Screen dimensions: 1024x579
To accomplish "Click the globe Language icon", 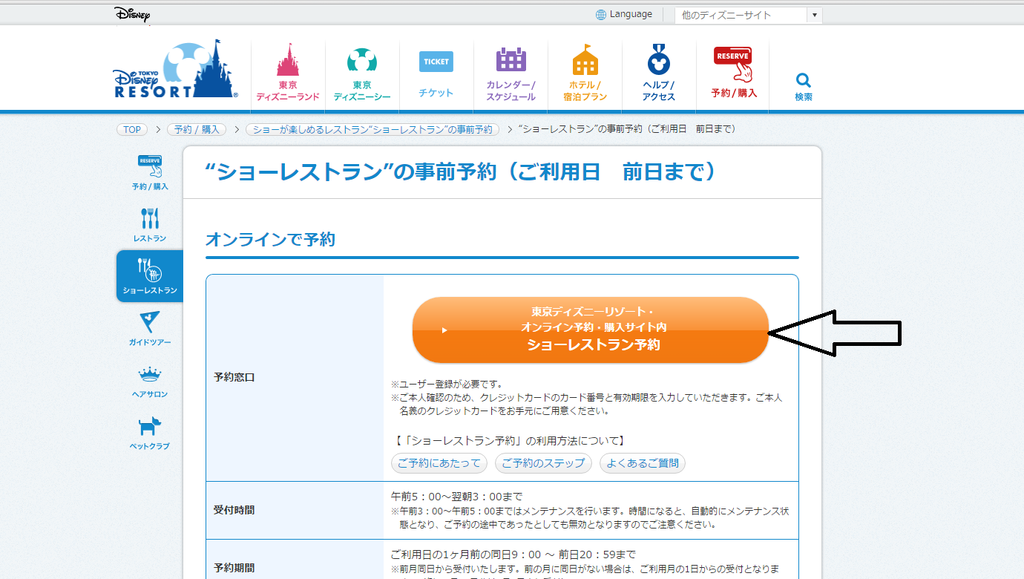I will click(x=601, y=14).
